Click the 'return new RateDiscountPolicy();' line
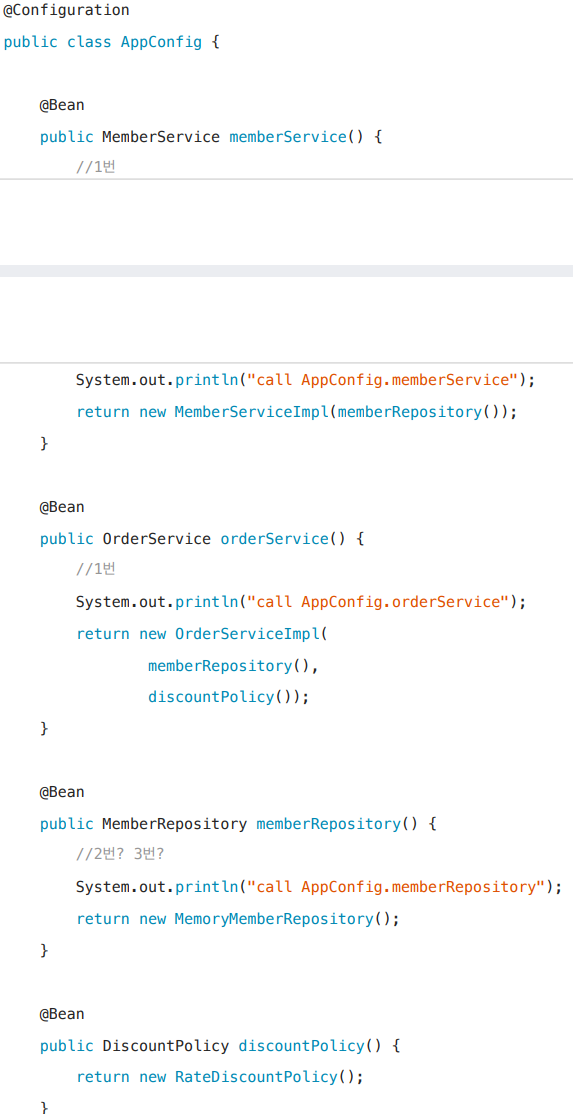 coord(220,1077)
